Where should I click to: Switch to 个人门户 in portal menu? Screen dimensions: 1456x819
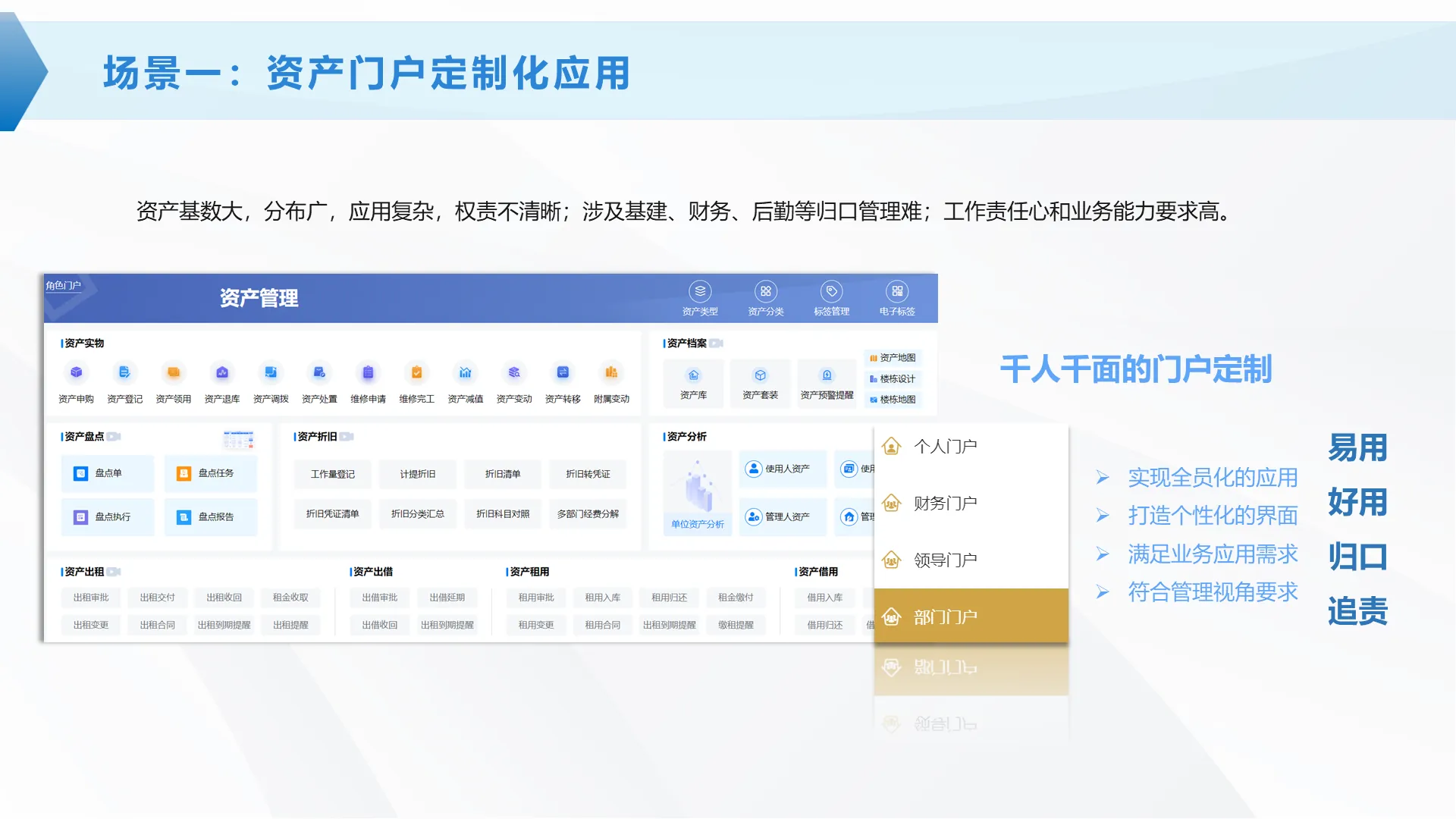click(x=971, y=446)
